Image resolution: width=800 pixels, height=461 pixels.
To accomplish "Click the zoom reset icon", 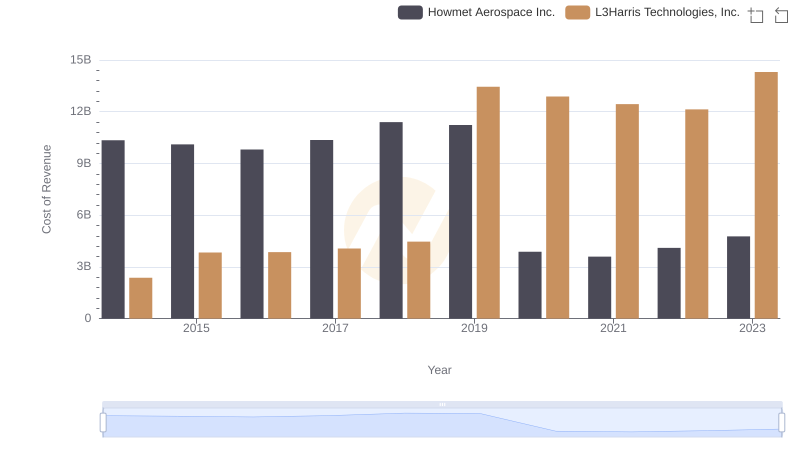I will [x=781, y=15].
